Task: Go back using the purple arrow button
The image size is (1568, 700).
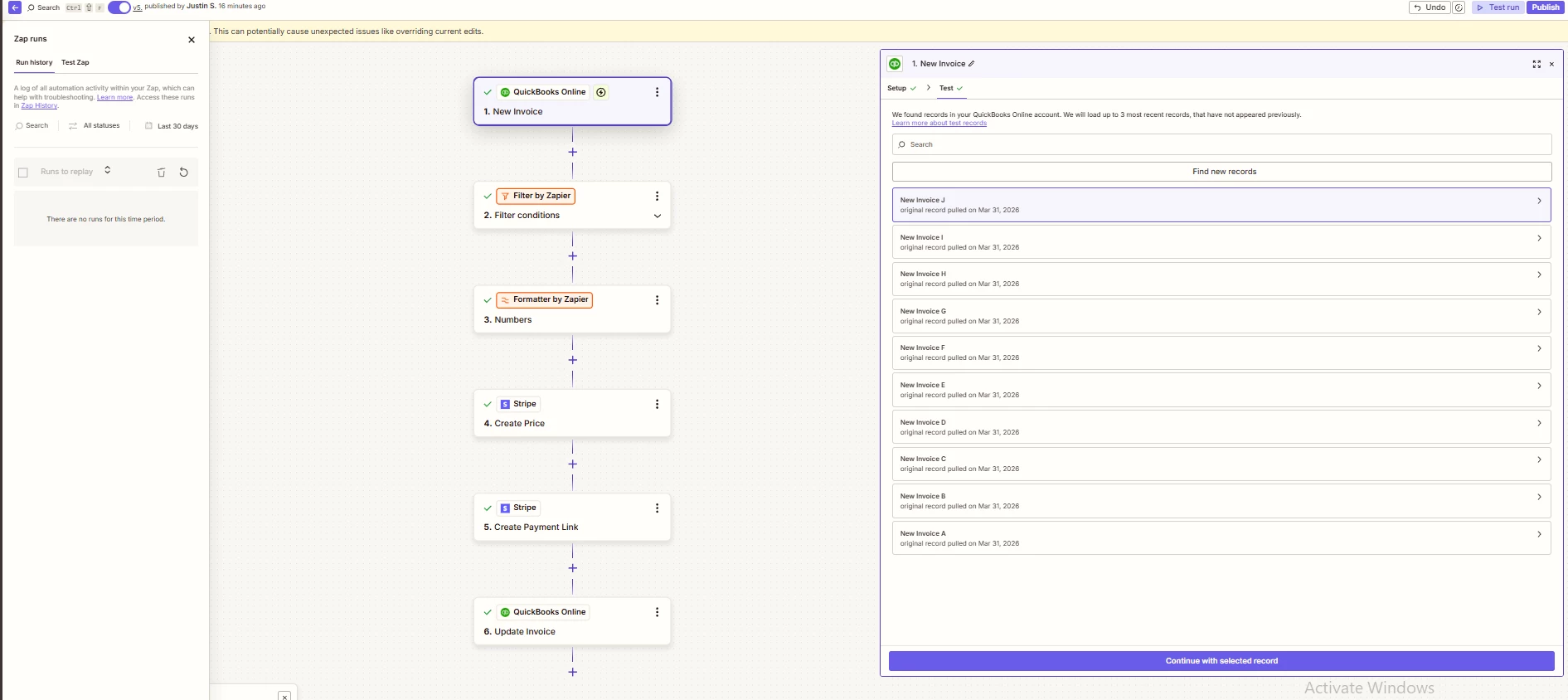Action: [x=15, y=7]
